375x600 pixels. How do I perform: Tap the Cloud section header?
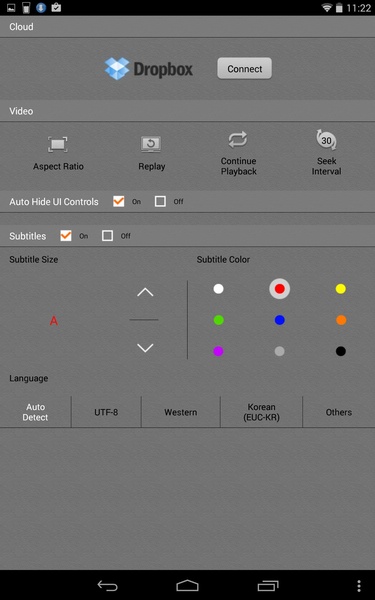click(x=188, y=27)
